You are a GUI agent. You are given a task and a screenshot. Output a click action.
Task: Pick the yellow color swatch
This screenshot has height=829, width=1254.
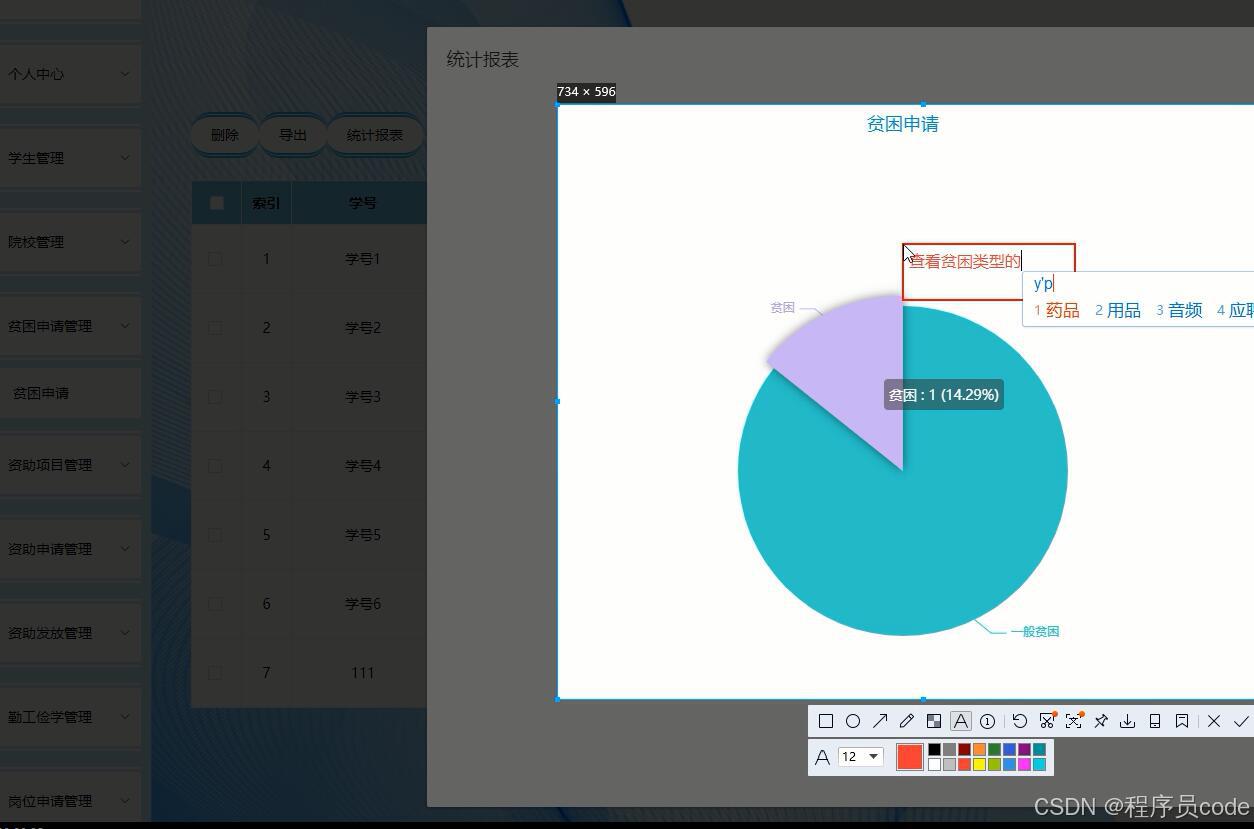979,765
